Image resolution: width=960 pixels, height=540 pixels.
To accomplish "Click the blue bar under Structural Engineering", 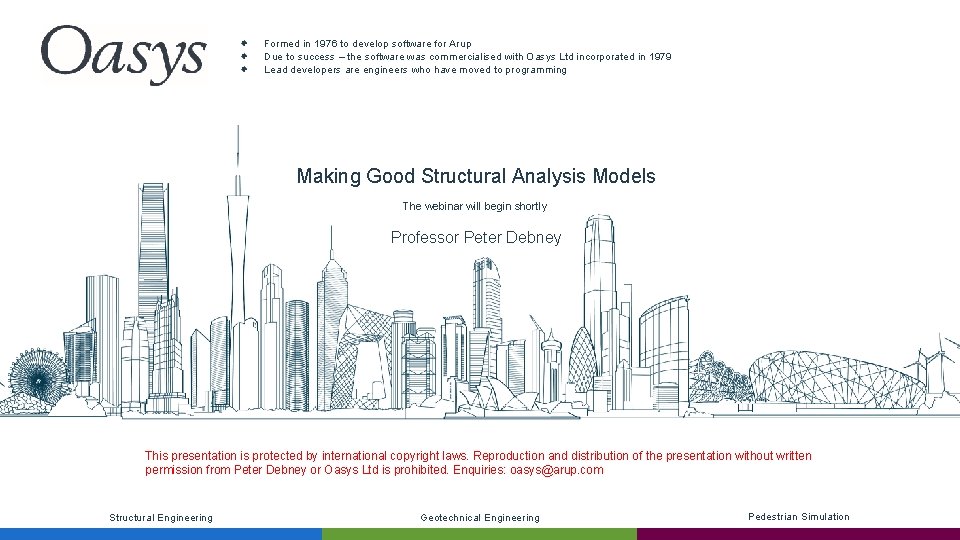I will click(x=161, y=534).
